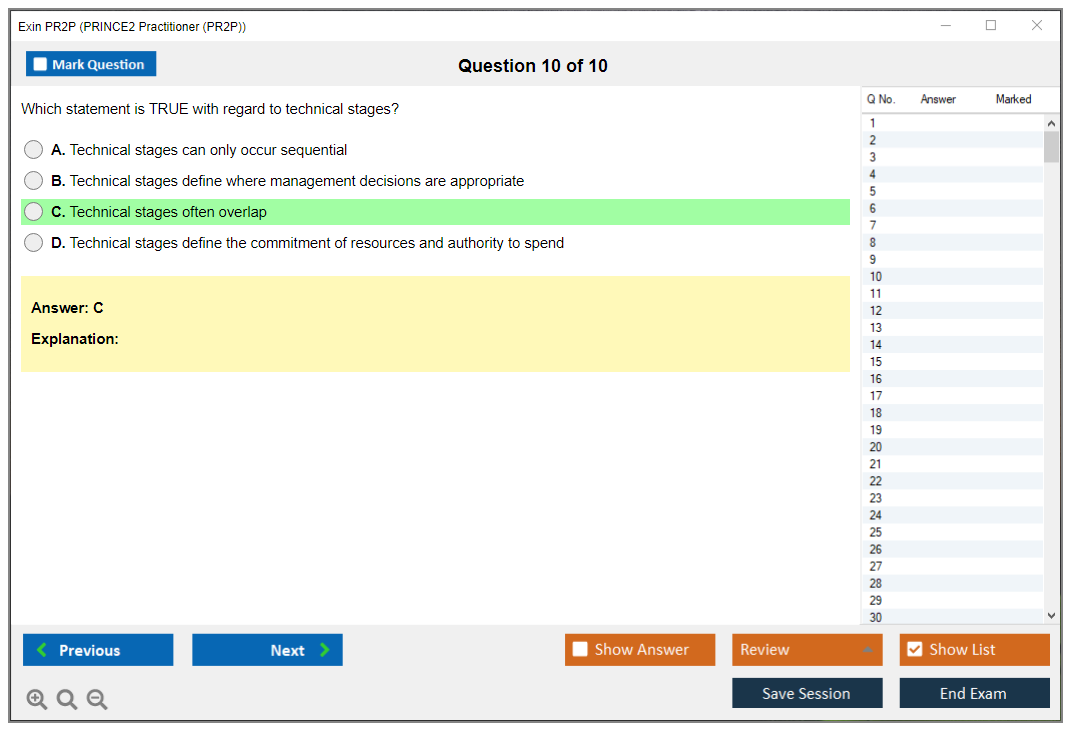The height and width of the screenshot is (735, 1075).
Task: Select option C, stages often overlap
Action: tap(34, 212)
